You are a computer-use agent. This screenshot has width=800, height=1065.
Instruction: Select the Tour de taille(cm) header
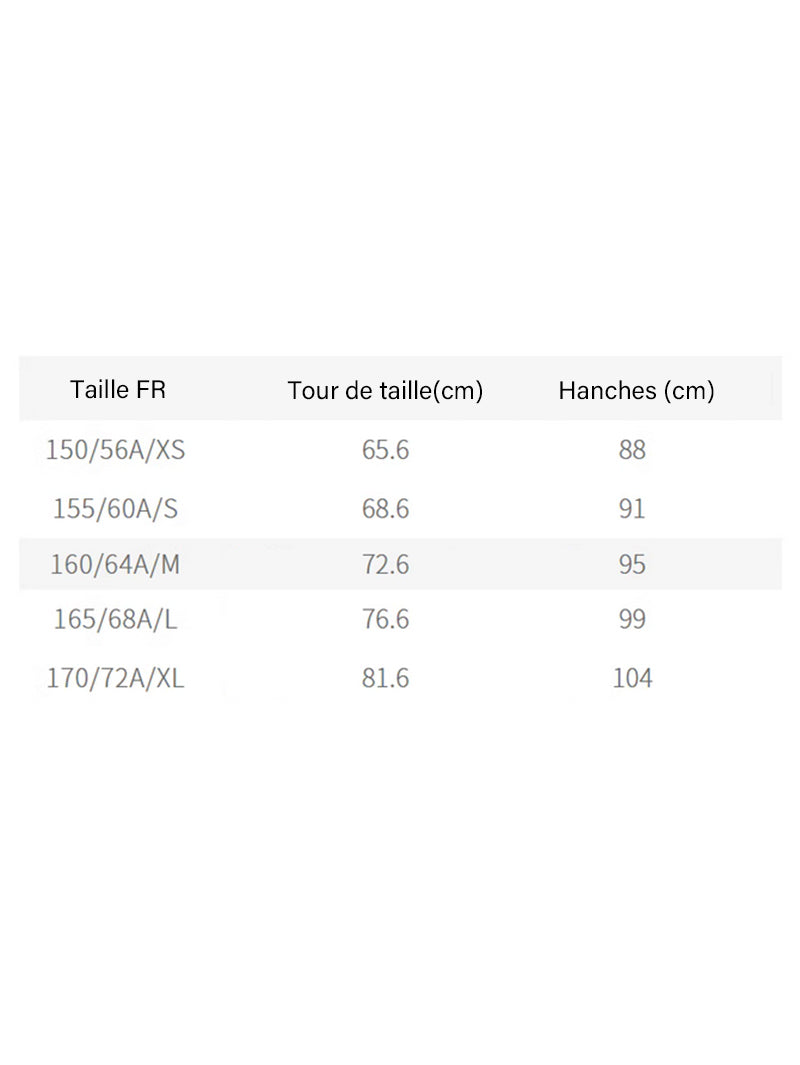point(385,391)
